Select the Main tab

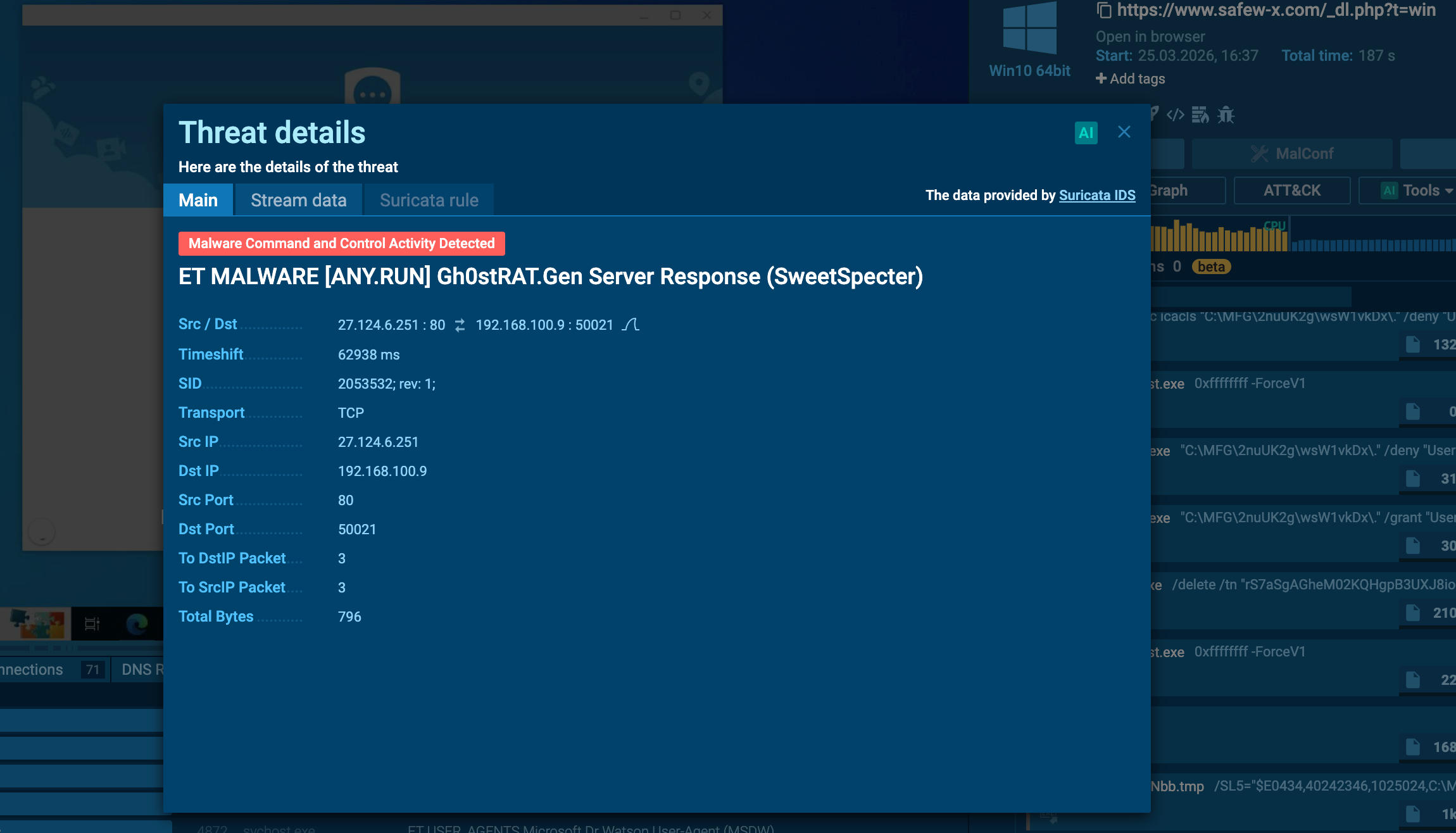198,200
